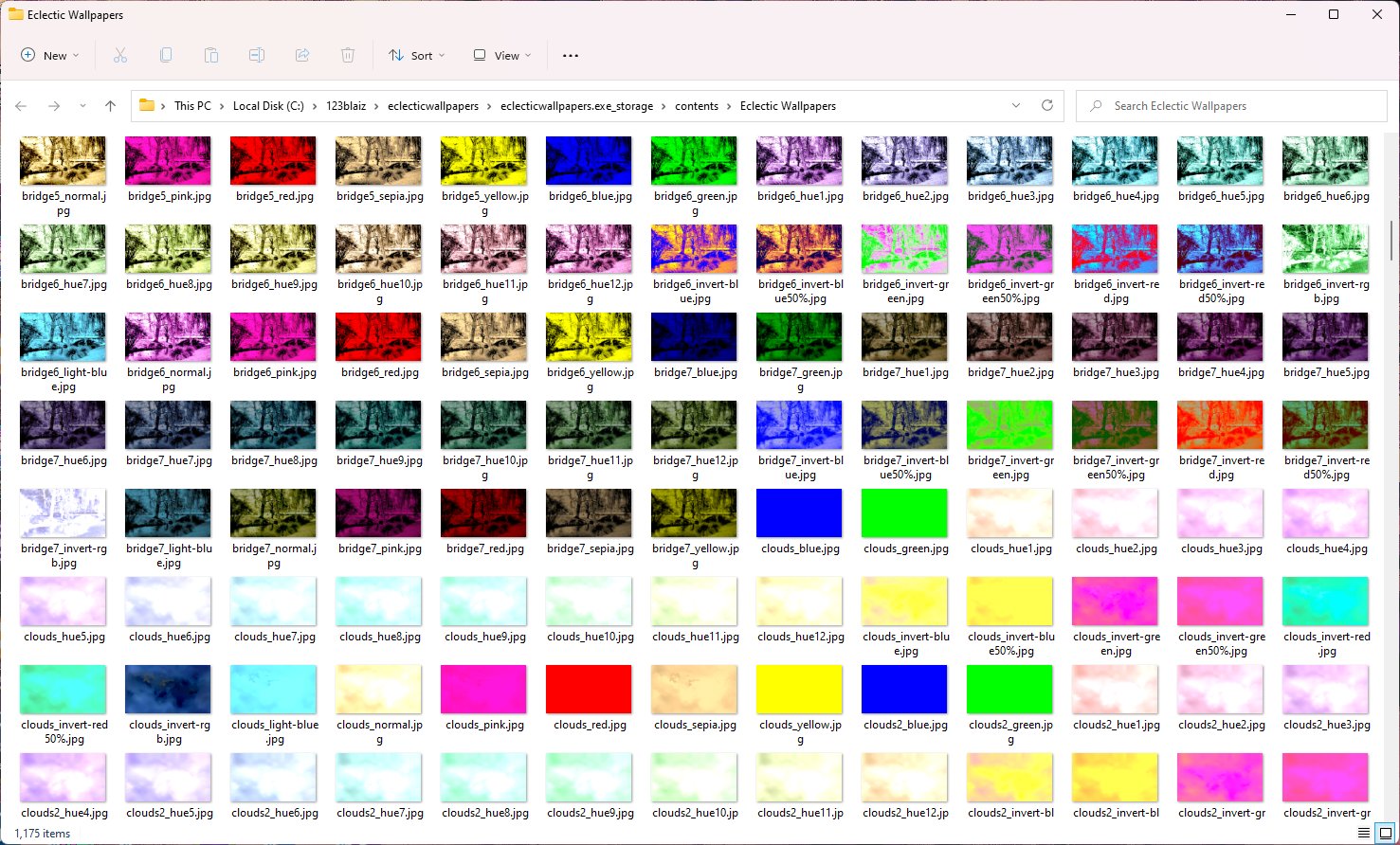Go to Local Disk (C:) breadcrumb
Image resolution: width=1400 pixels, height=845 pixels.
268,106
